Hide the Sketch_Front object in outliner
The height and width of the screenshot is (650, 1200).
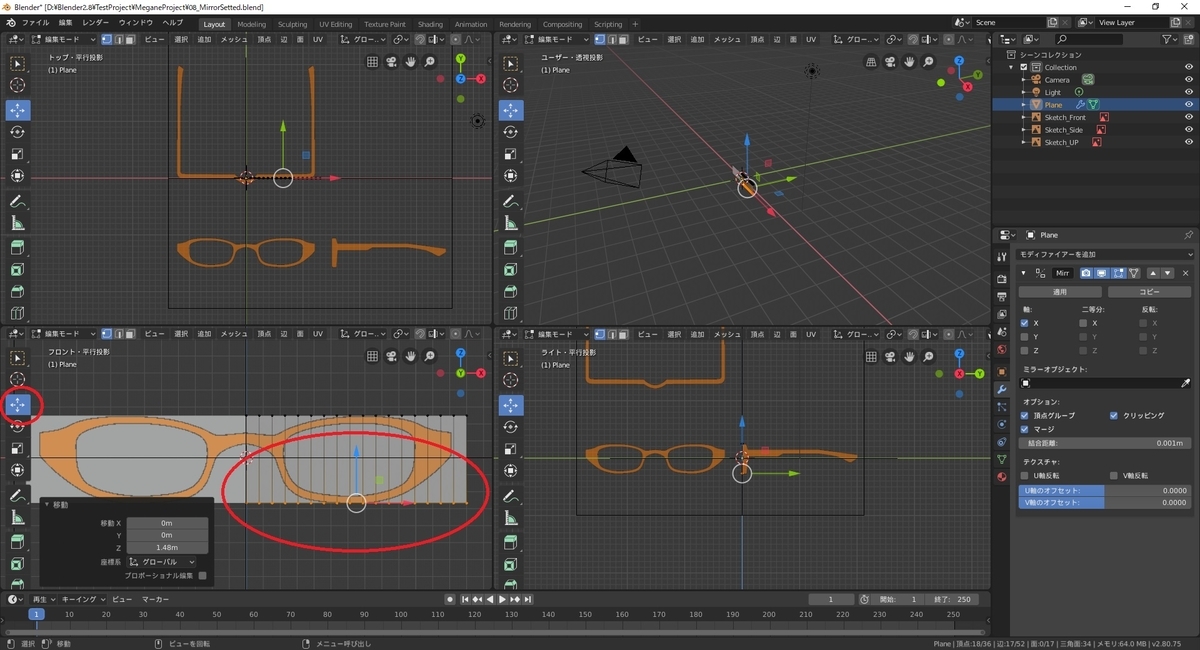(x=1189, y=117)
